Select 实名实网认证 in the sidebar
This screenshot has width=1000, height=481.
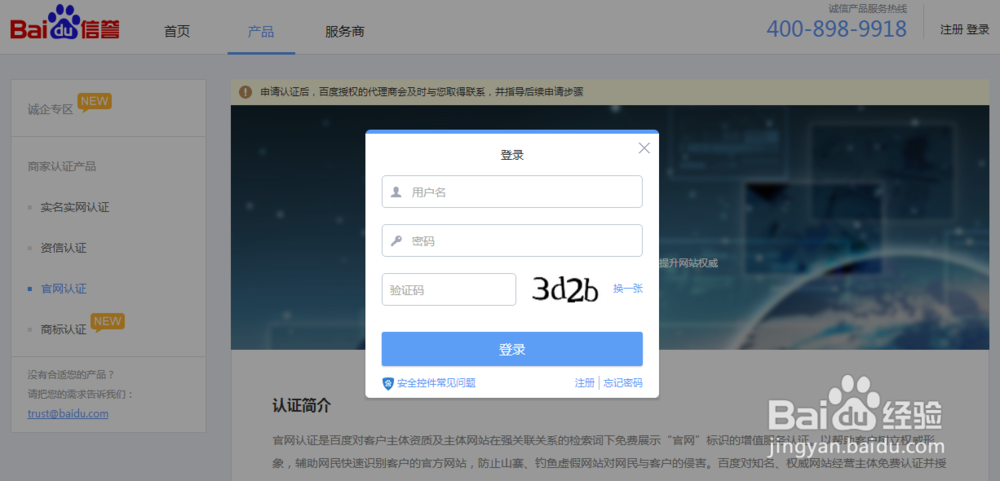[x=75, y=207]
